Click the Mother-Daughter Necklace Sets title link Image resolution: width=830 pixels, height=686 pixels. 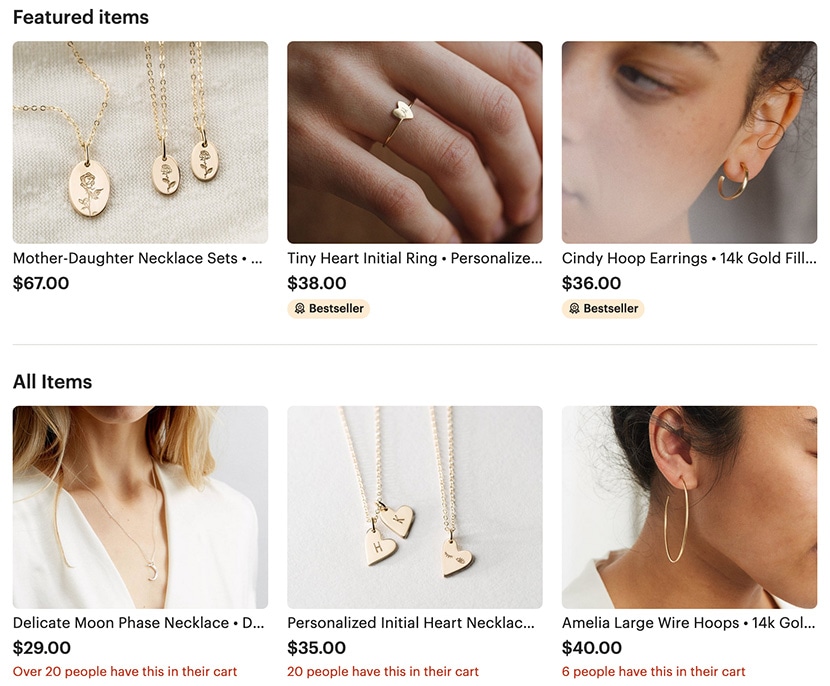[138, 258]
